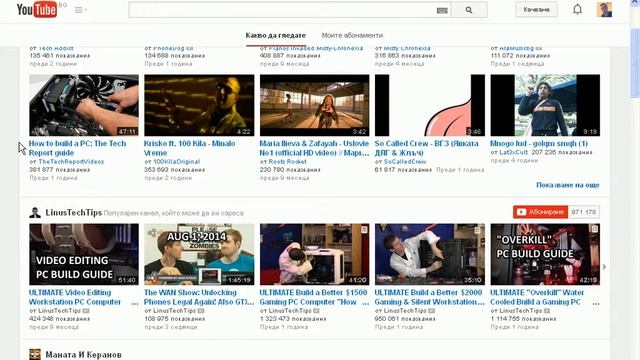Click the LinusTechTips section heading

click(x=73, y=213)
